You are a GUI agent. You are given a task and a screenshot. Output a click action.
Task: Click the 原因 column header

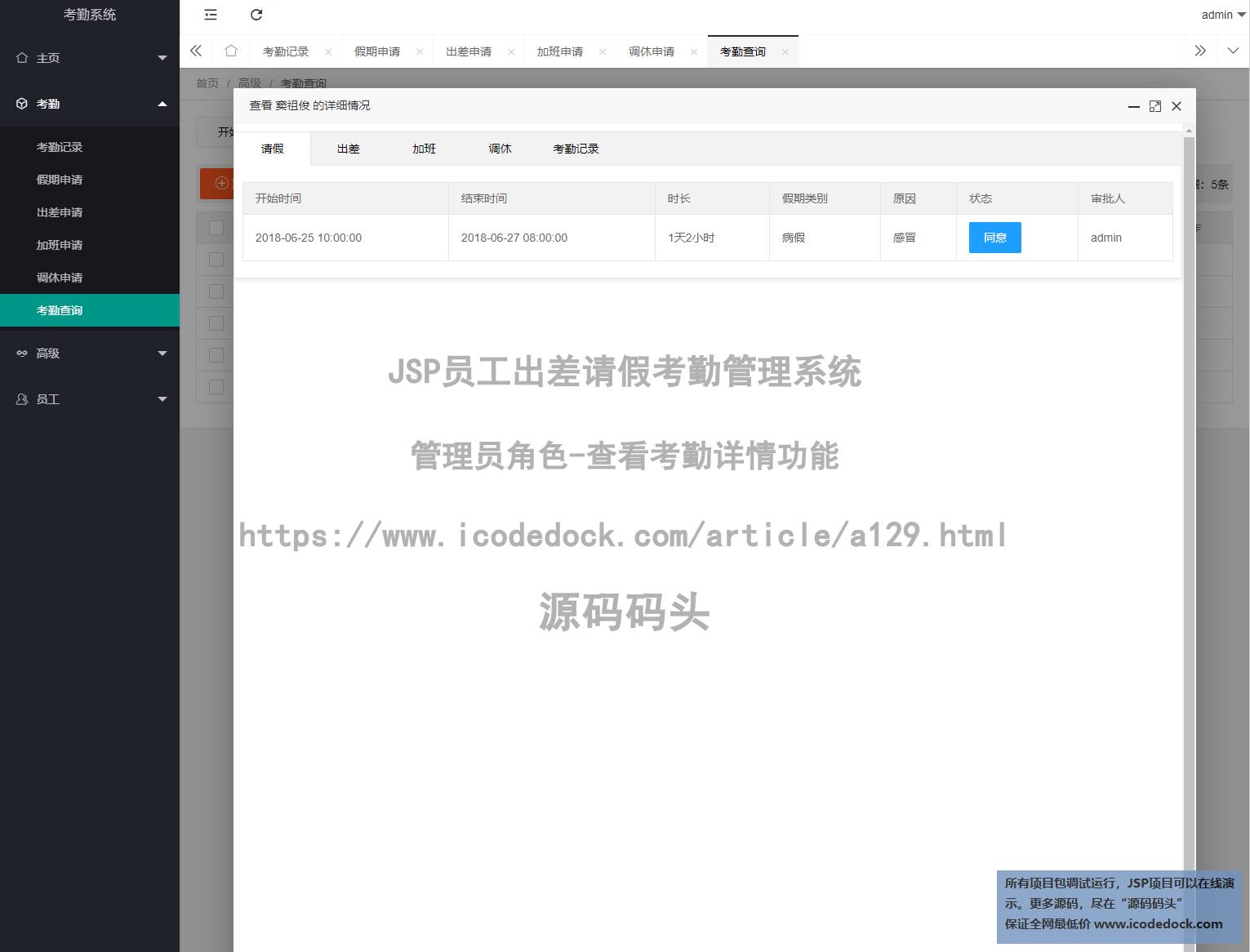pyautogui.click(x=919, y=198)
